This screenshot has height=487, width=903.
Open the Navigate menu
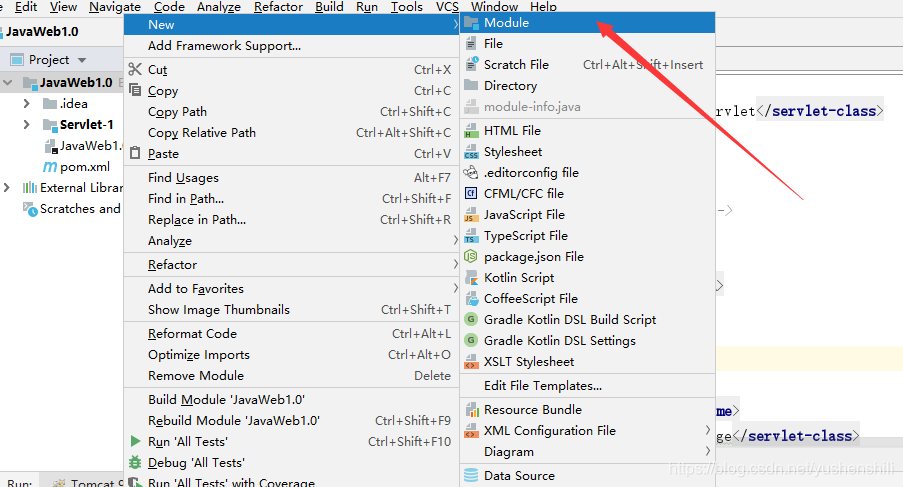(115, 7)
